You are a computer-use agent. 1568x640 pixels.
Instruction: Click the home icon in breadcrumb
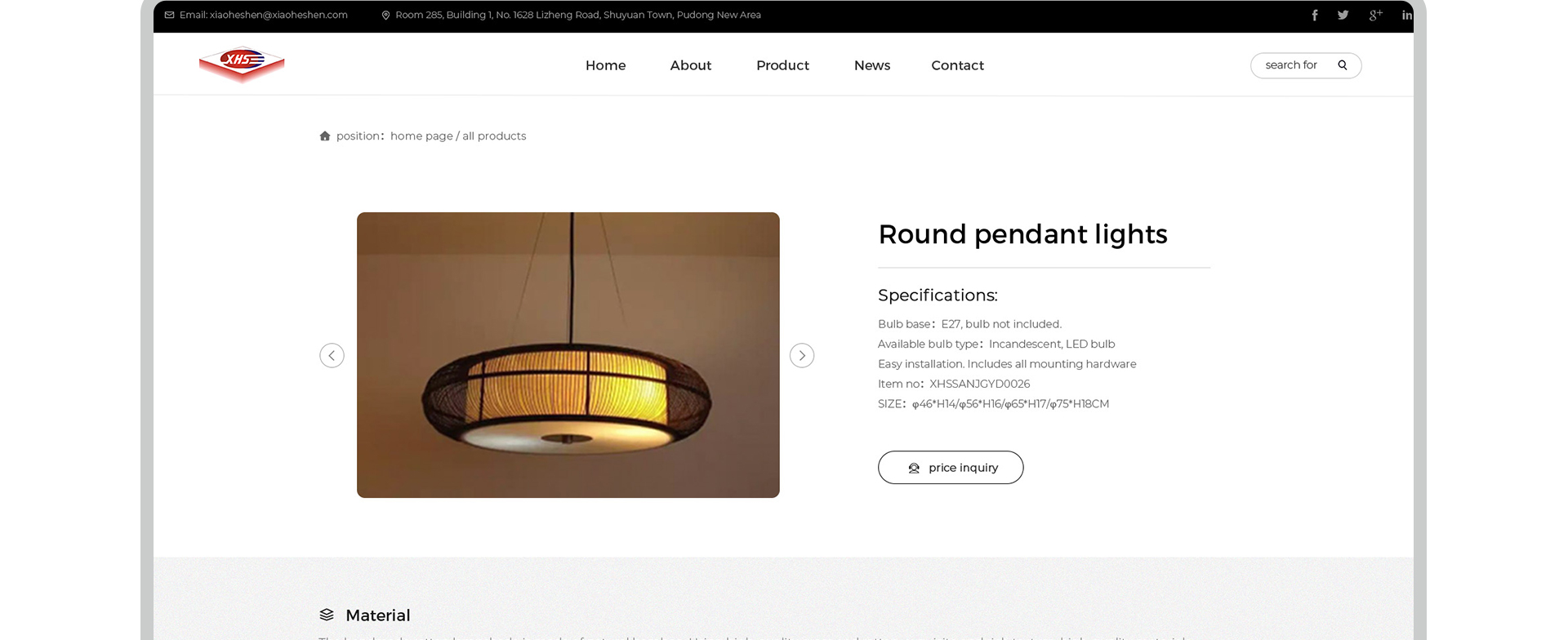click(x=325, y=136)
